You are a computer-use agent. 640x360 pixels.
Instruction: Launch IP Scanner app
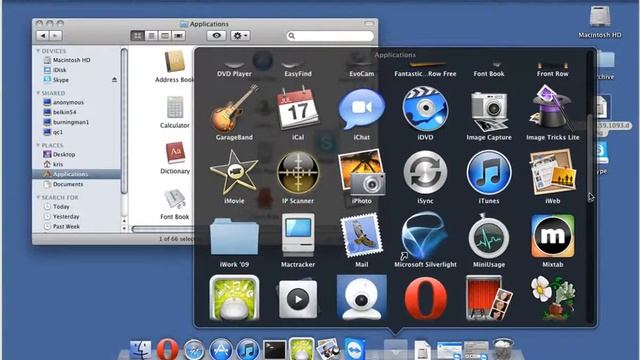click(x=298, y=172)
